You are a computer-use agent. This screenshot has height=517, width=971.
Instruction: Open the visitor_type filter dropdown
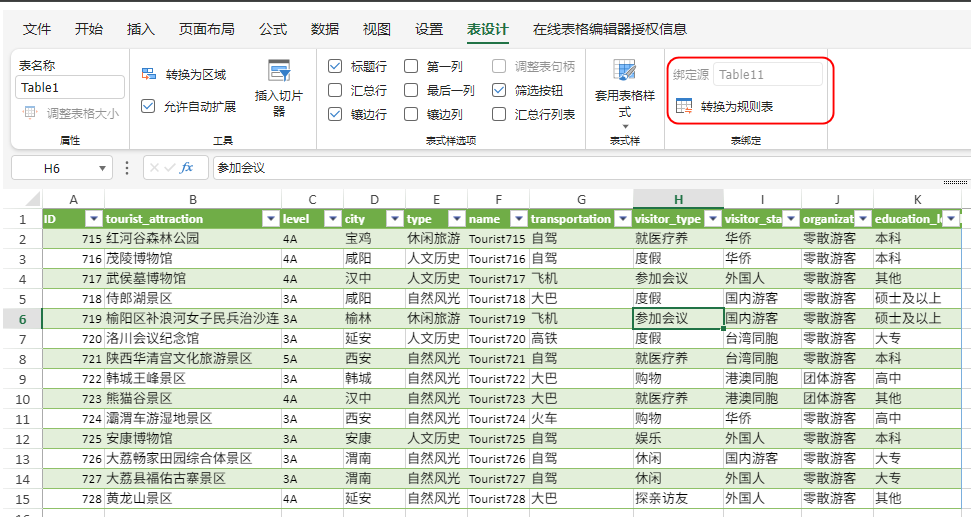tap(713, 219)
